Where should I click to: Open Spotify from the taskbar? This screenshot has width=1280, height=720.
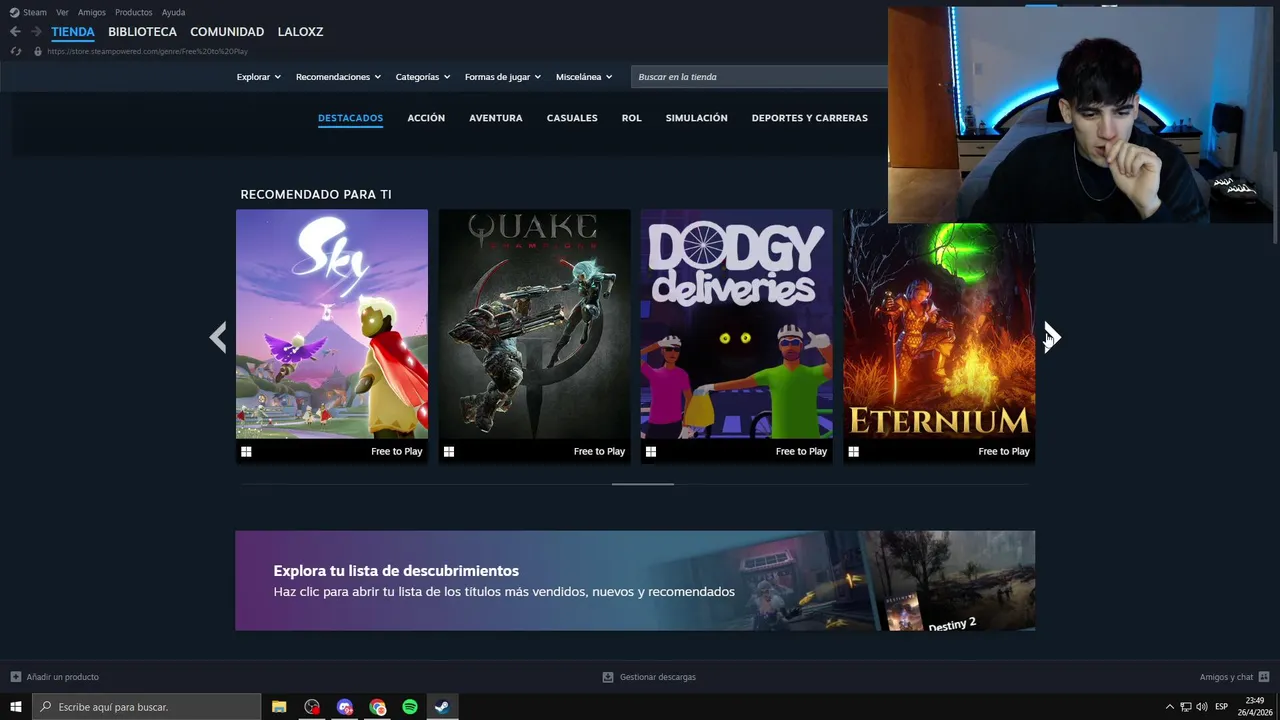(410, 707)
